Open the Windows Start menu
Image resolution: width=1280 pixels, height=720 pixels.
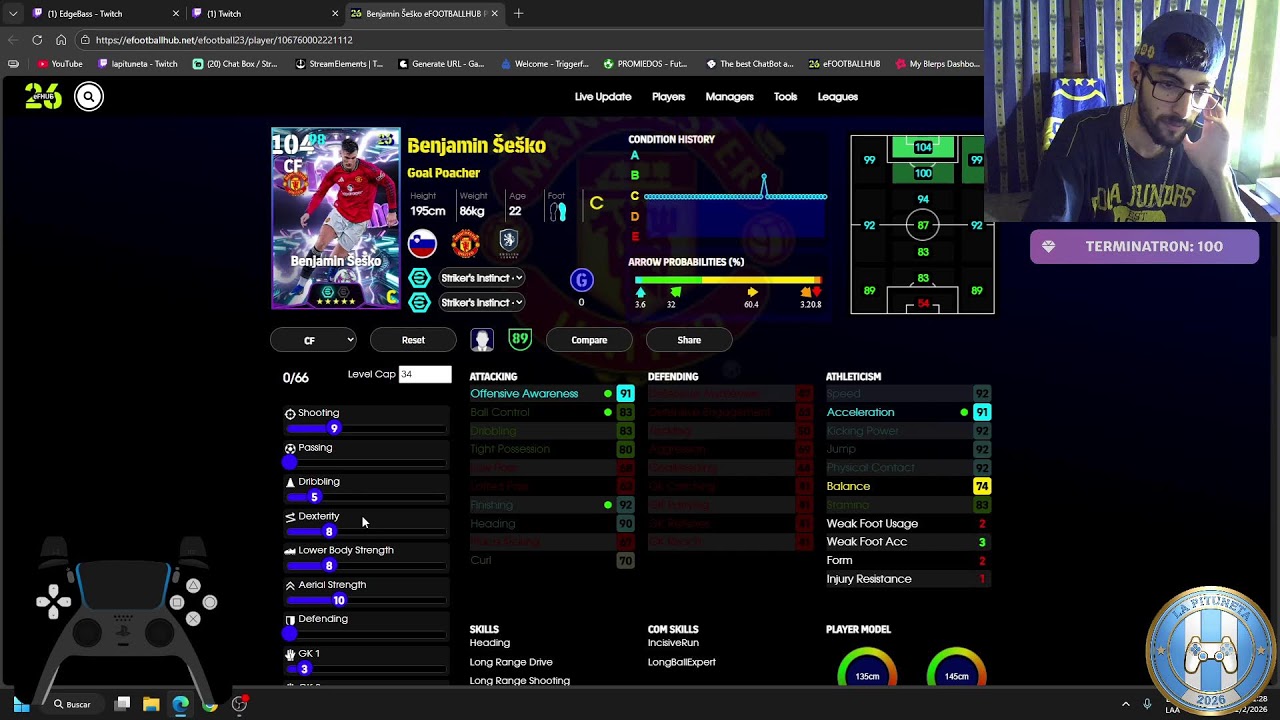pos(21,704)
